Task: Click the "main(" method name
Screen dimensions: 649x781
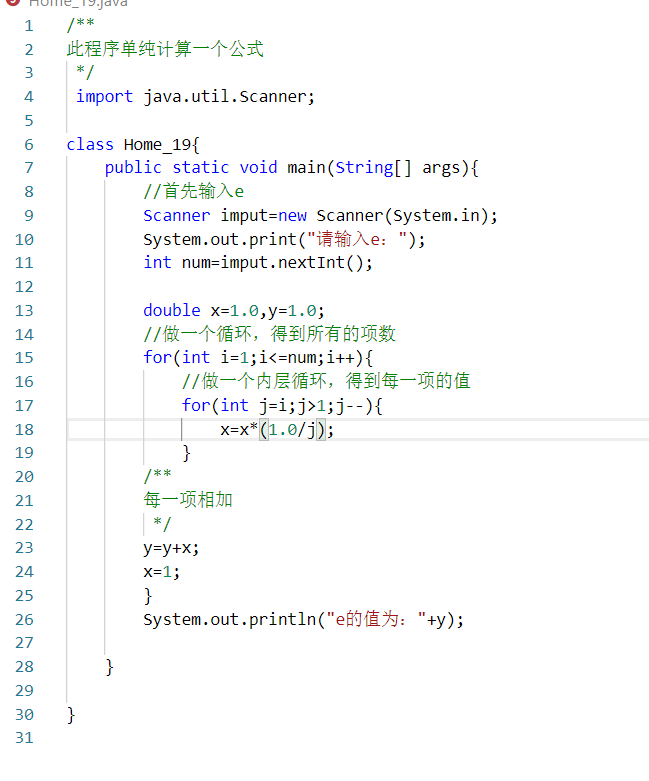Action: point(310,168)
